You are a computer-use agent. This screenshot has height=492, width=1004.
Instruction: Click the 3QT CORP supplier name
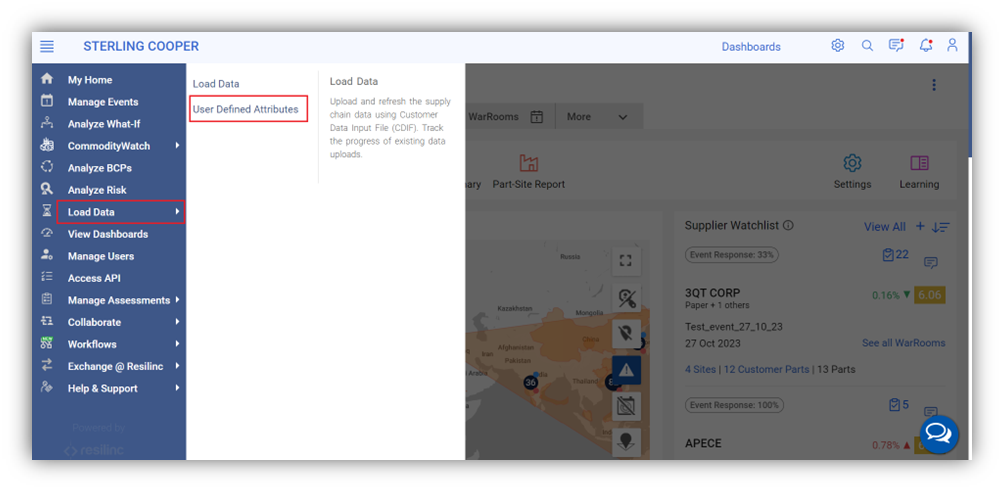coord(713,293)
